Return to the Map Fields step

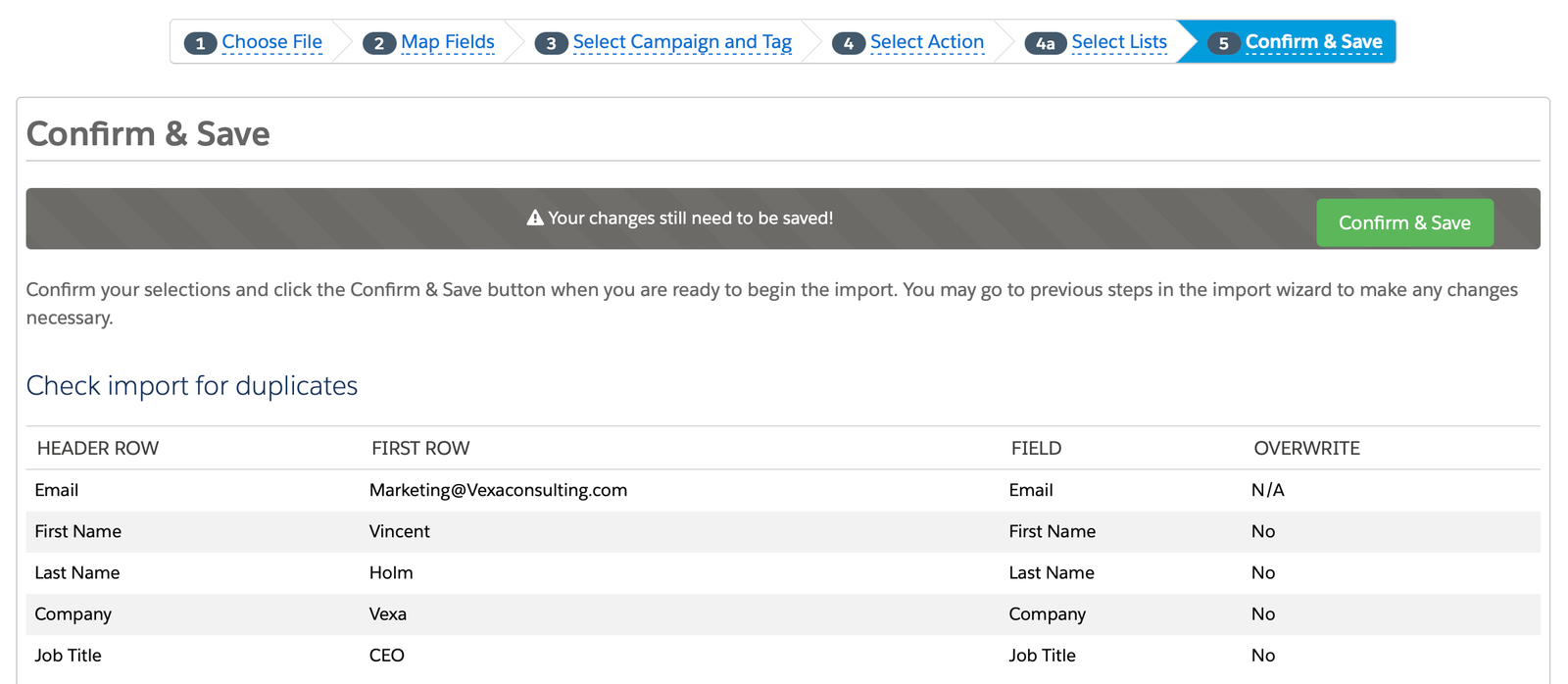[447, 42]
